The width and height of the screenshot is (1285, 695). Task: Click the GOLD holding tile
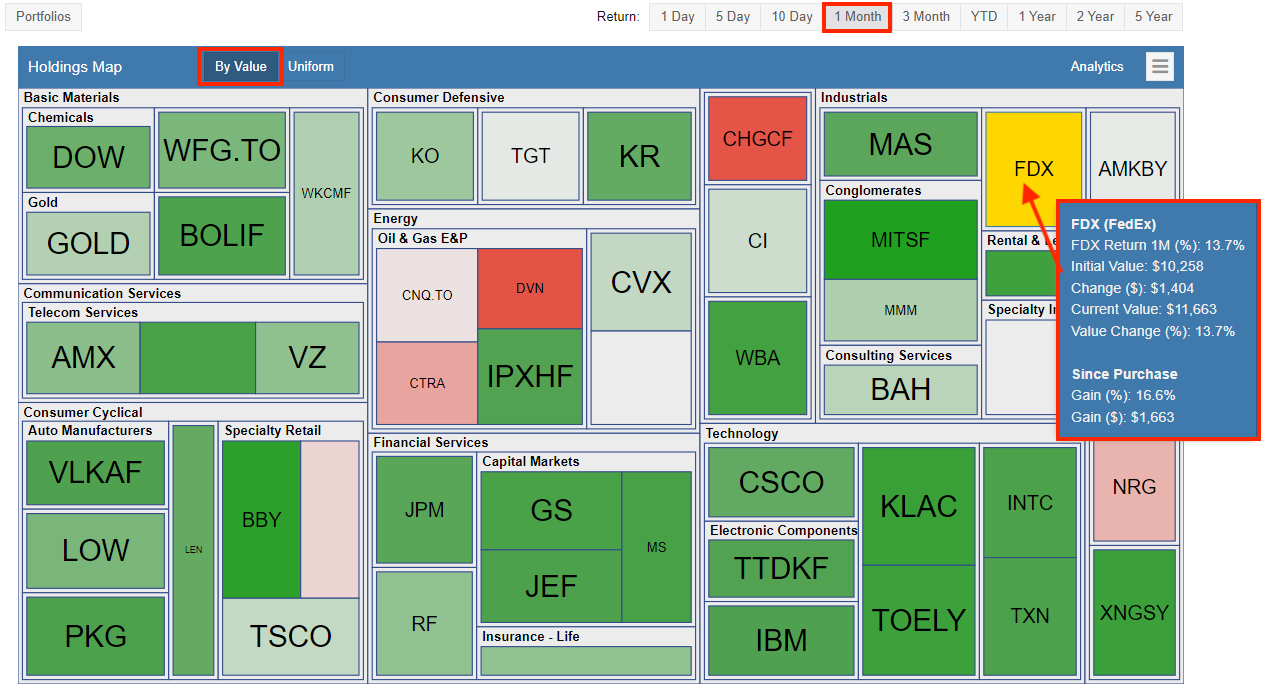[89, 243]
